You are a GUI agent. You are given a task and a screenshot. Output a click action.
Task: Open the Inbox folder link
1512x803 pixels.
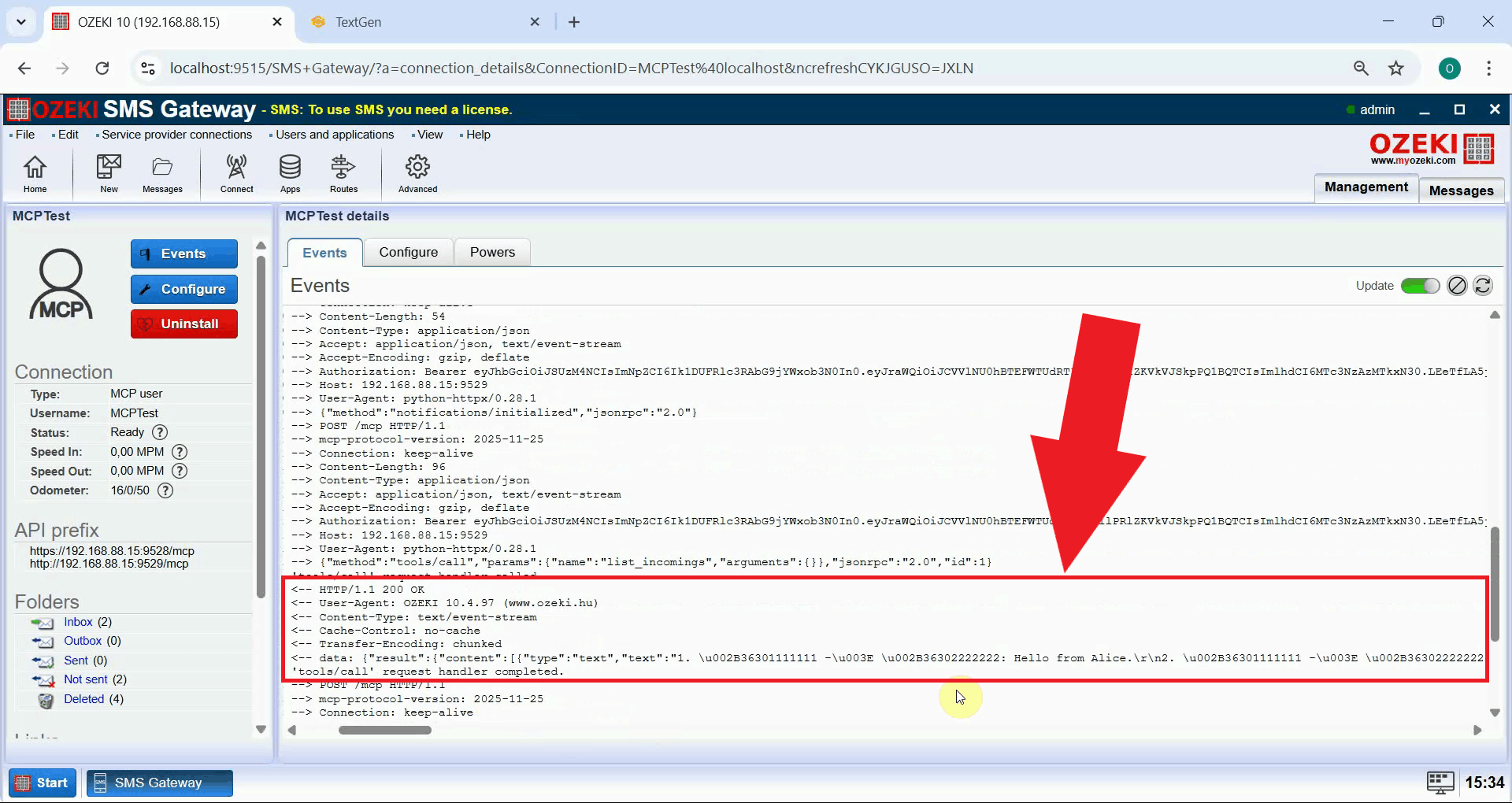[x=78, y=622]
